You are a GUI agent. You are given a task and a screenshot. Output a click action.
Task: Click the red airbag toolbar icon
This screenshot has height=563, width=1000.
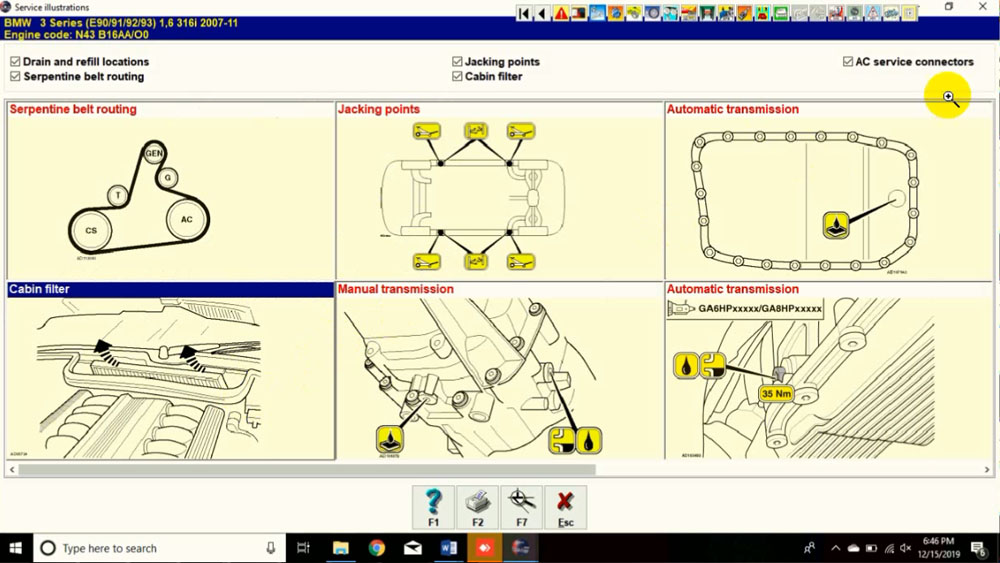coord(835,13)
